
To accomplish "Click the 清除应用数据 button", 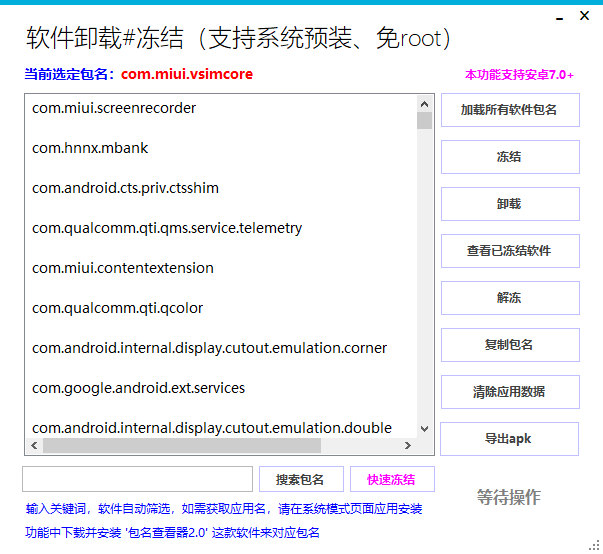I will point(510,392).
